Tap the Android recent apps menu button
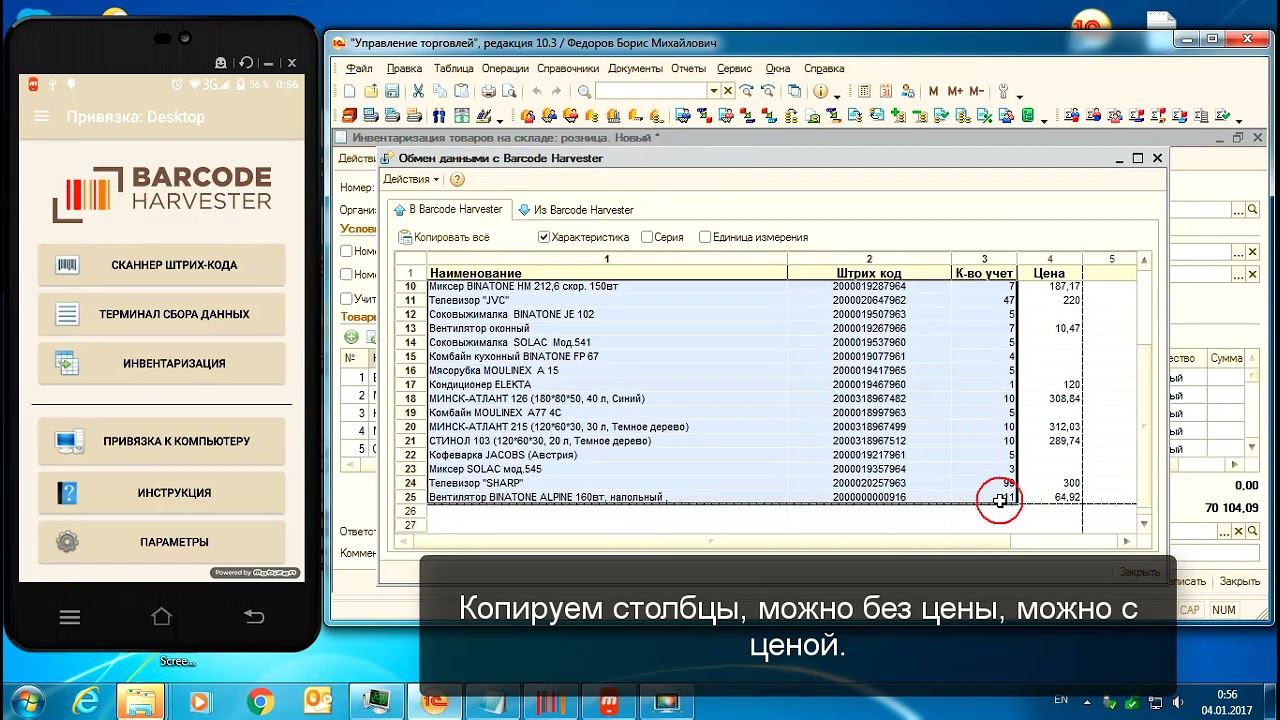1280x720 pixels. [x=69, y=616]
